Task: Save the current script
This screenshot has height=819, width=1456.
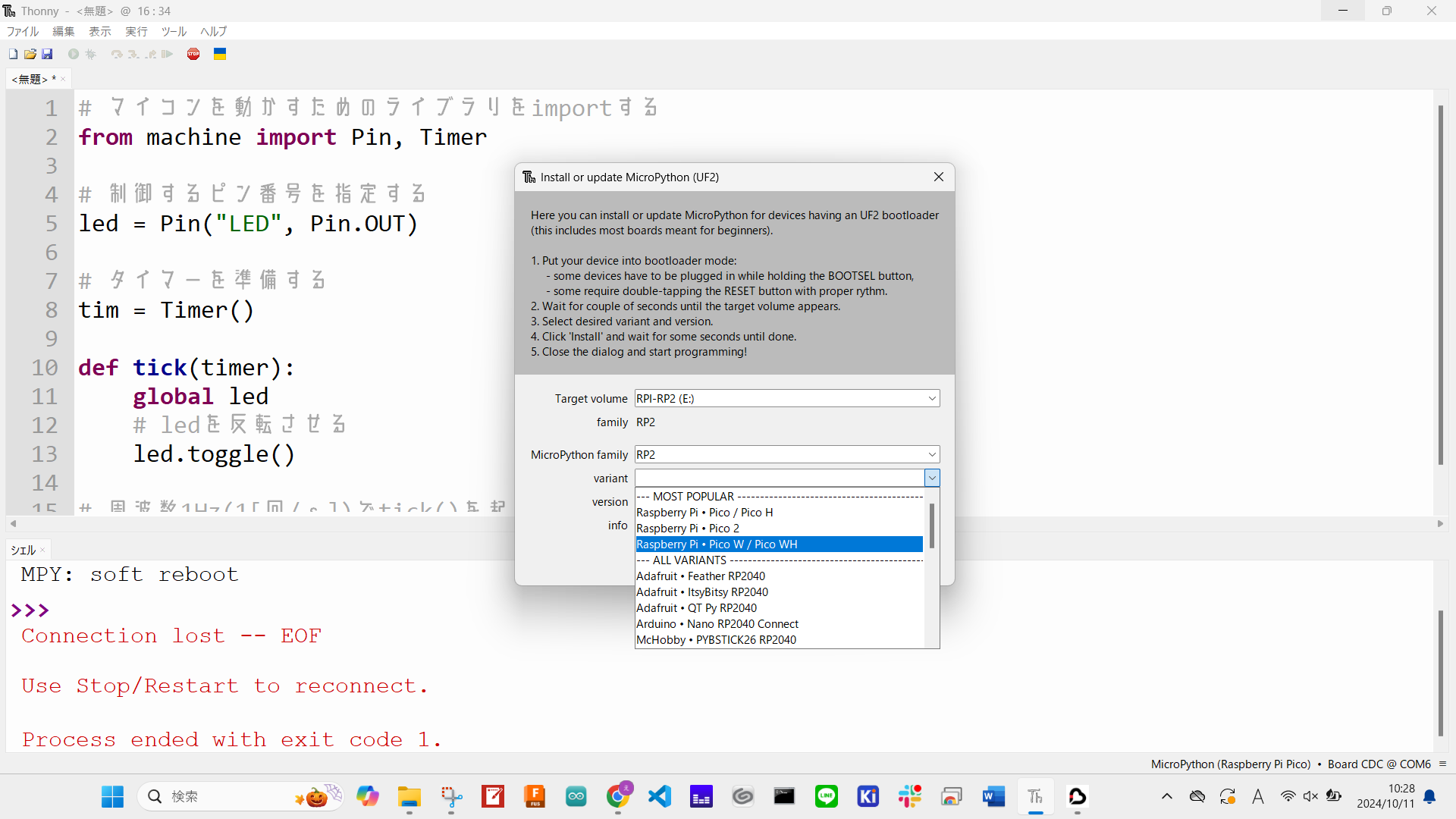Action: (48, 54)
